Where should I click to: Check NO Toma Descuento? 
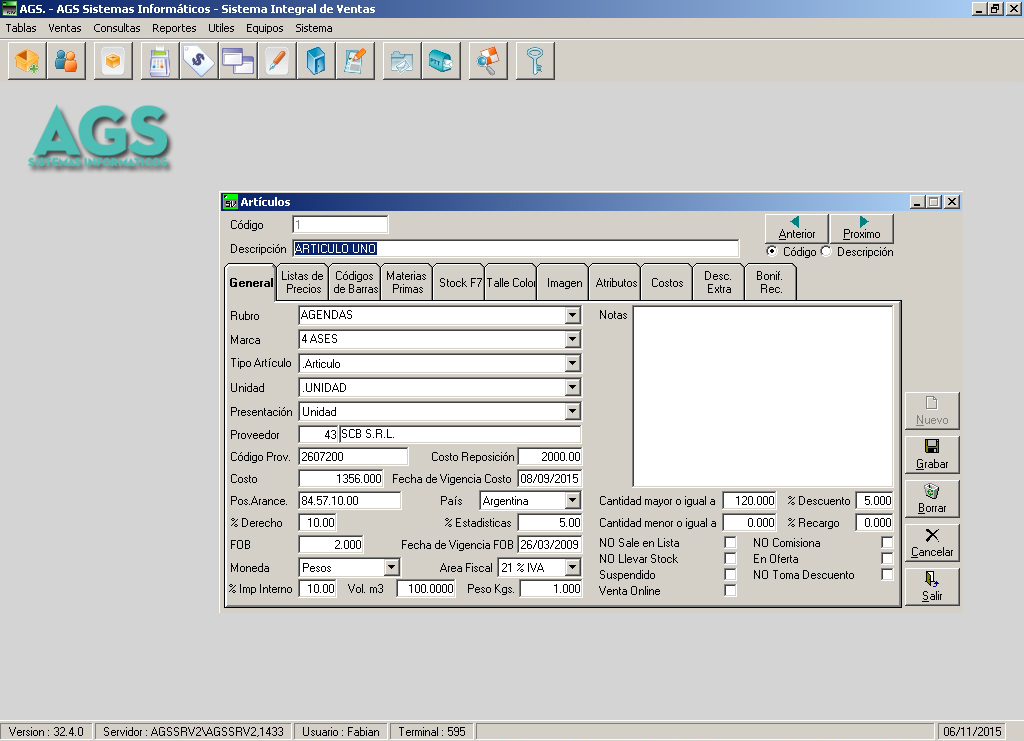point(887,575)
